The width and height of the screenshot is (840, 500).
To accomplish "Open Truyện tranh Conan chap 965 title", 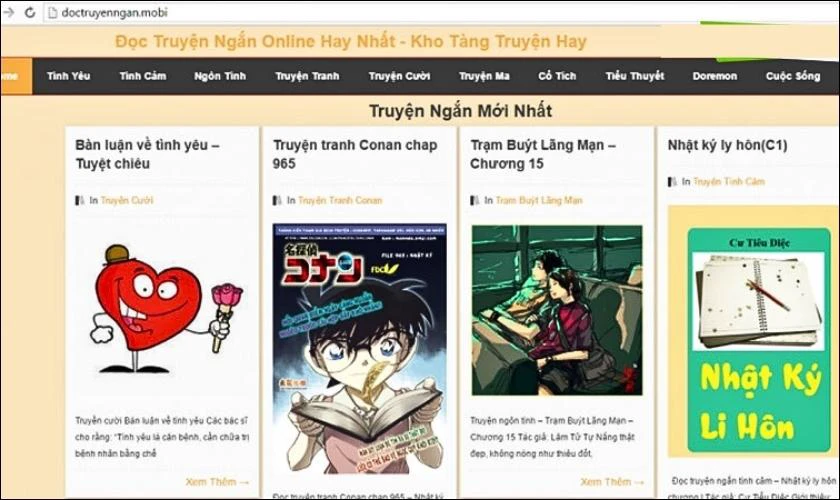I will 355,154.
